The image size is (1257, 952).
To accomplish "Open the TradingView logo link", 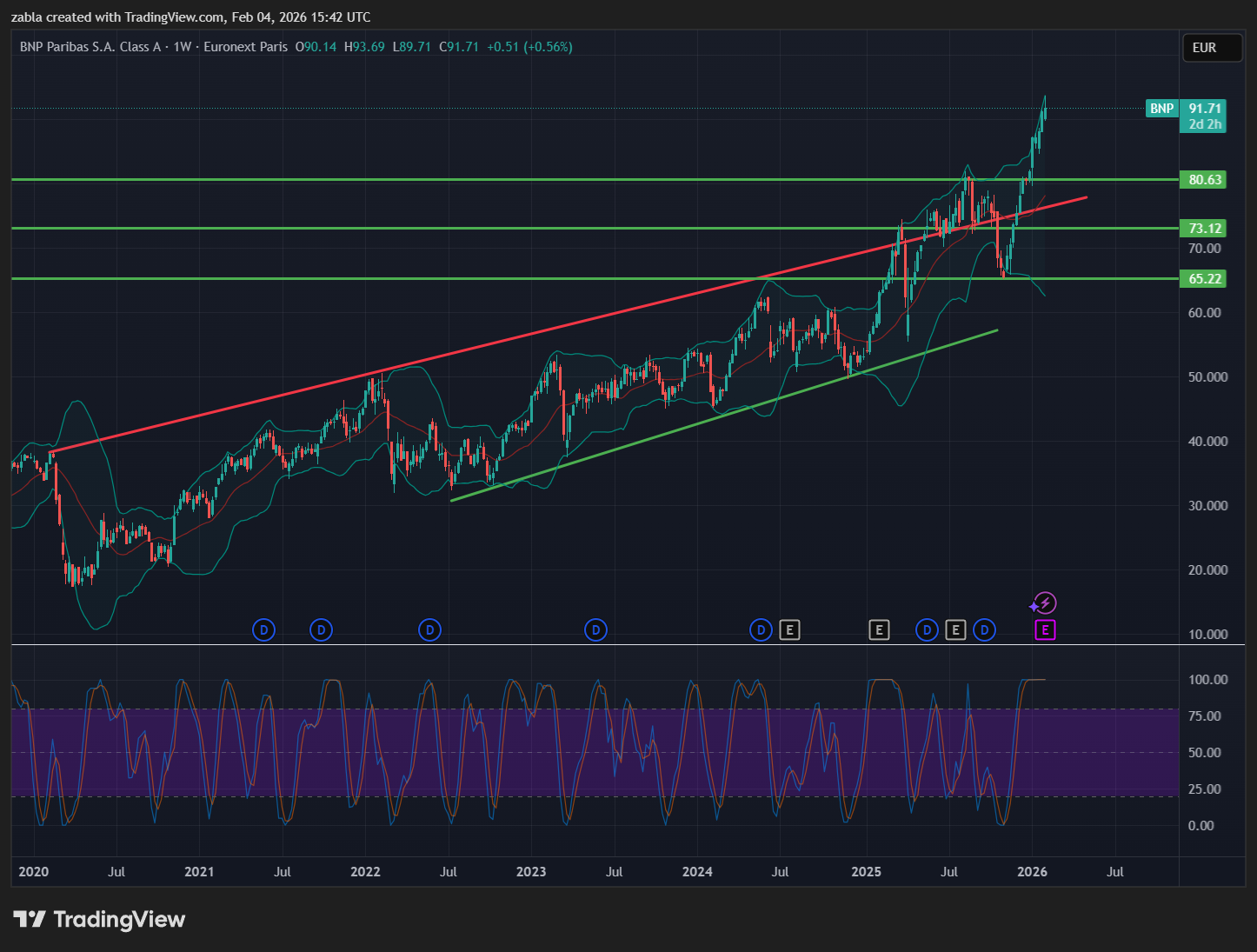I will tap(100, 919).
